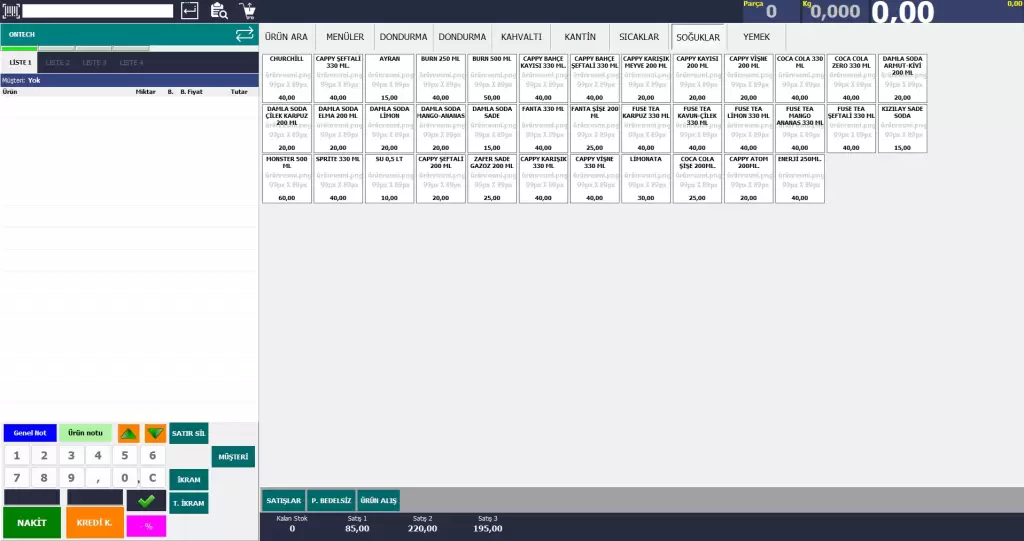This screenshot has height=541, width=1024.
Task: Open the product search magnifier icon
Action: [219, 10]
